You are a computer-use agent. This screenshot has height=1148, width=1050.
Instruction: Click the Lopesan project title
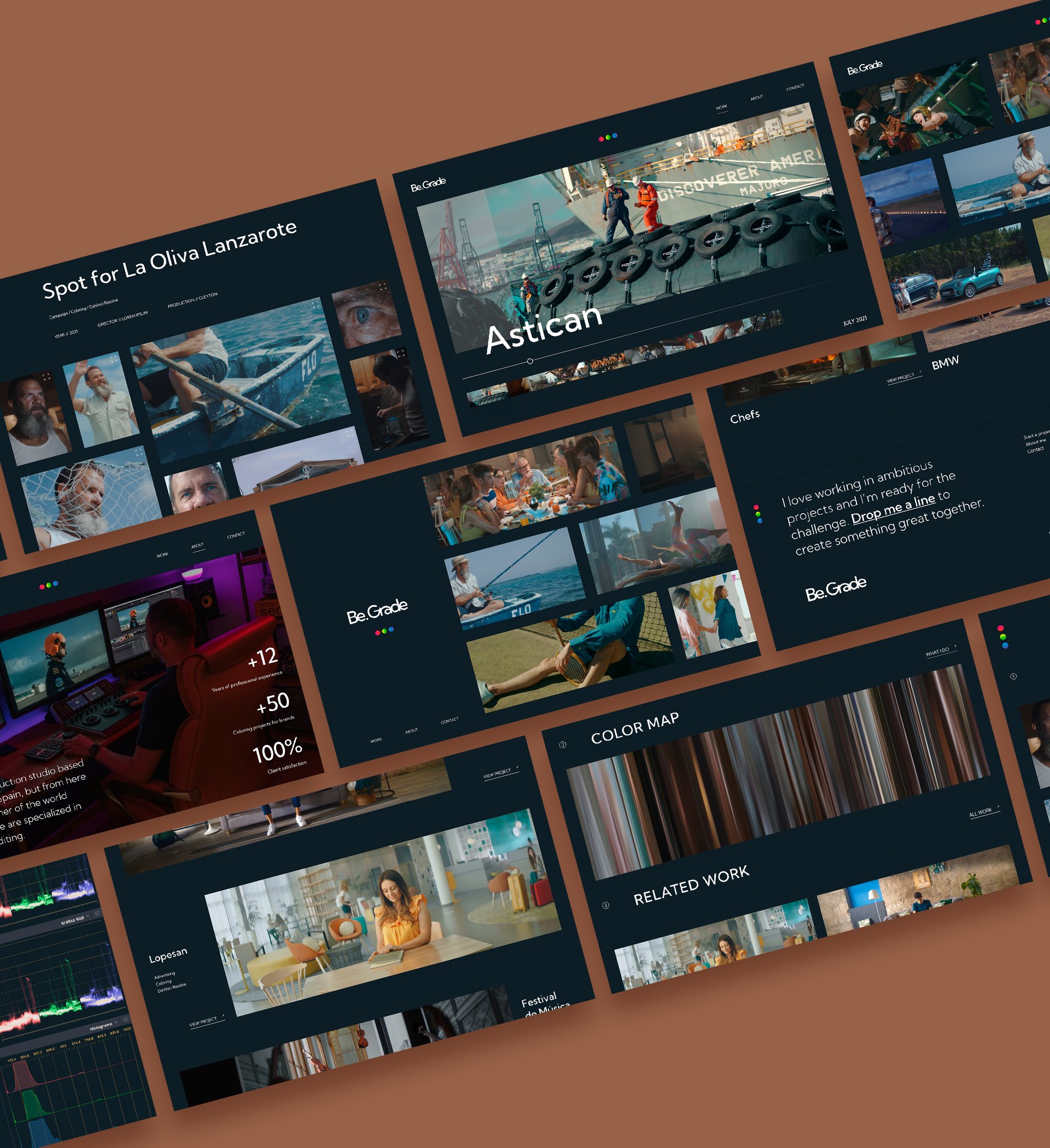click(167, 955)
